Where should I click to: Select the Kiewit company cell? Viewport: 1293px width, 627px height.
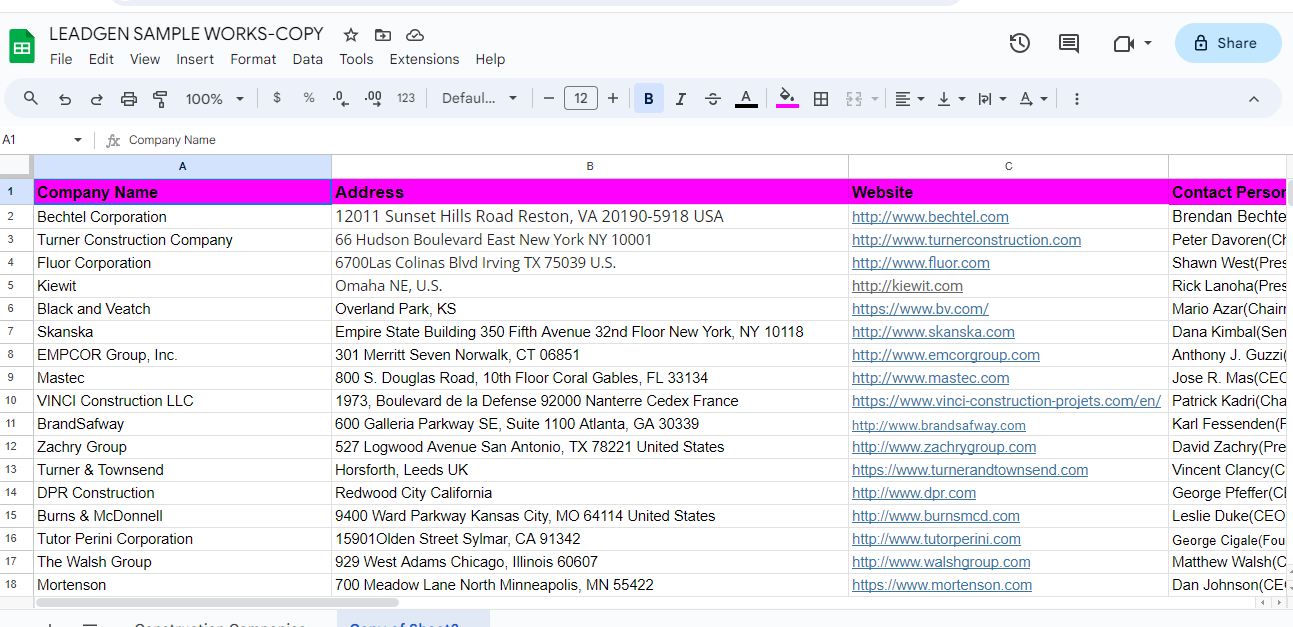(182, 286)
